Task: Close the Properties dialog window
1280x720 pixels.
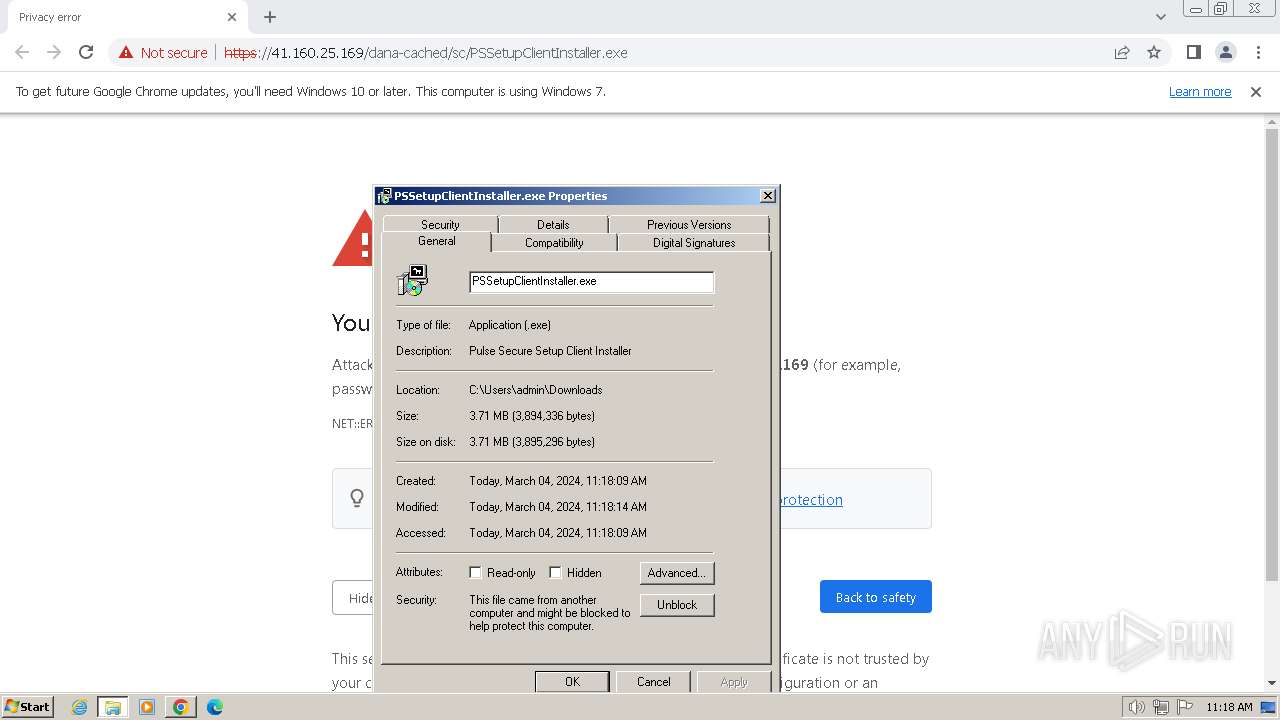Action: [x=768, y=196]
